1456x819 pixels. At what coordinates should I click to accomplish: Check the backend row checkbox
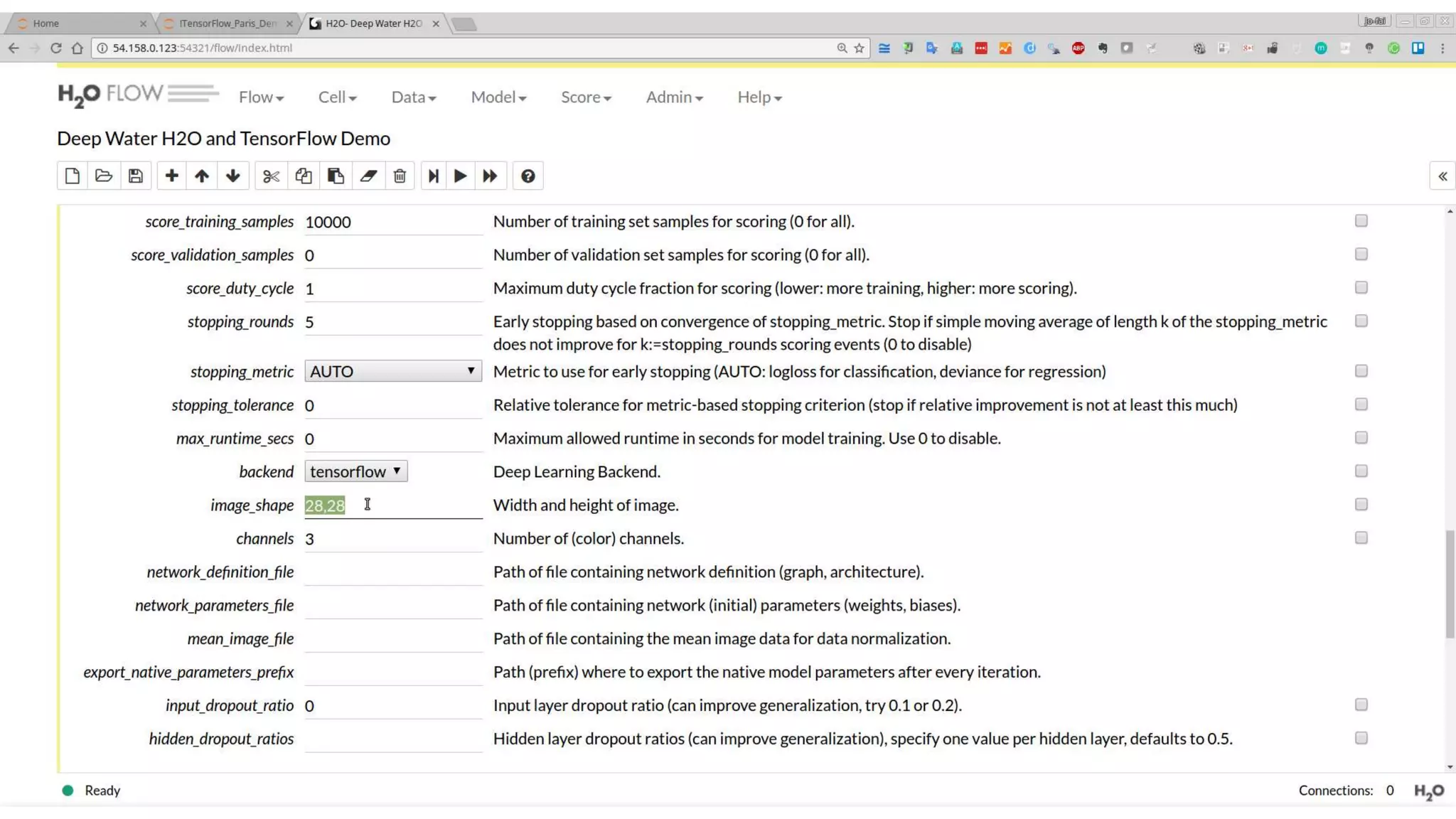pyautogui.click(x=1361, y=471)
